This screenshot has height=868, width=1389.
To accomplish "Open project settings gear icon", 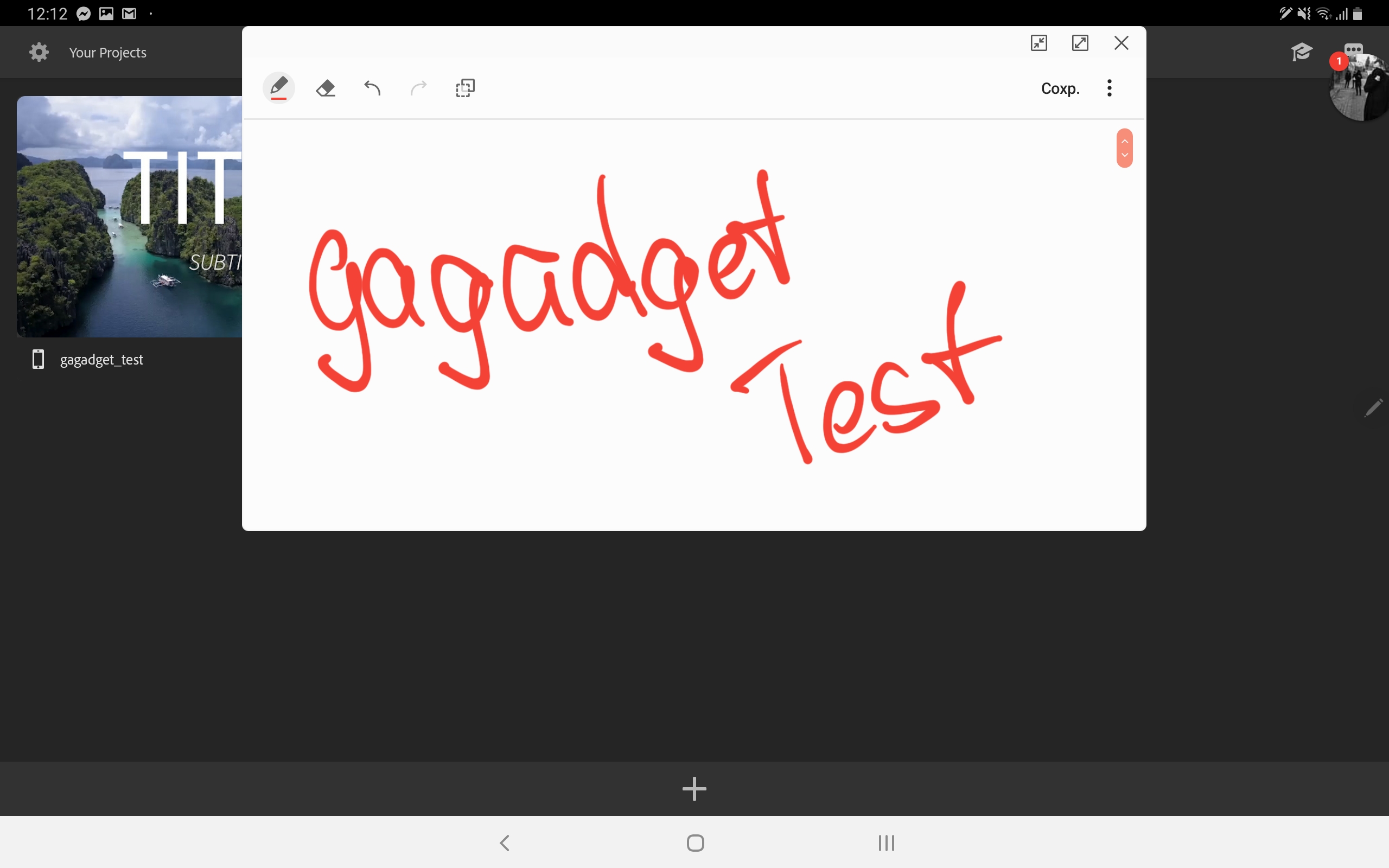I will 39,52.
